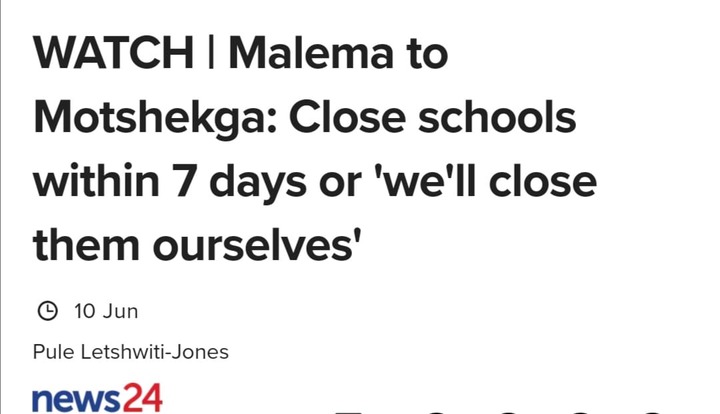This screenshot has height=414, width=720.
Task: Click the '10 Jun' publication date
Action: 106,311
